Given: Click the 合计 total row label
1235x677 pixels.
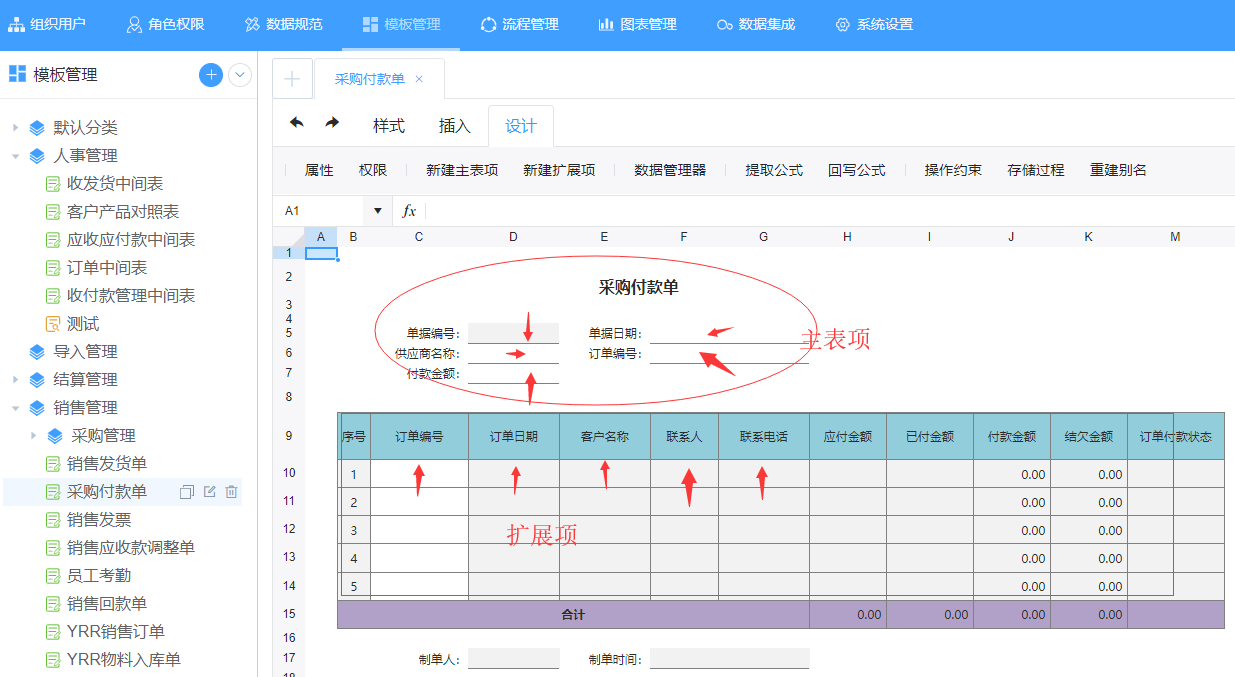Looking at the screenshot, I should point(573,615).
